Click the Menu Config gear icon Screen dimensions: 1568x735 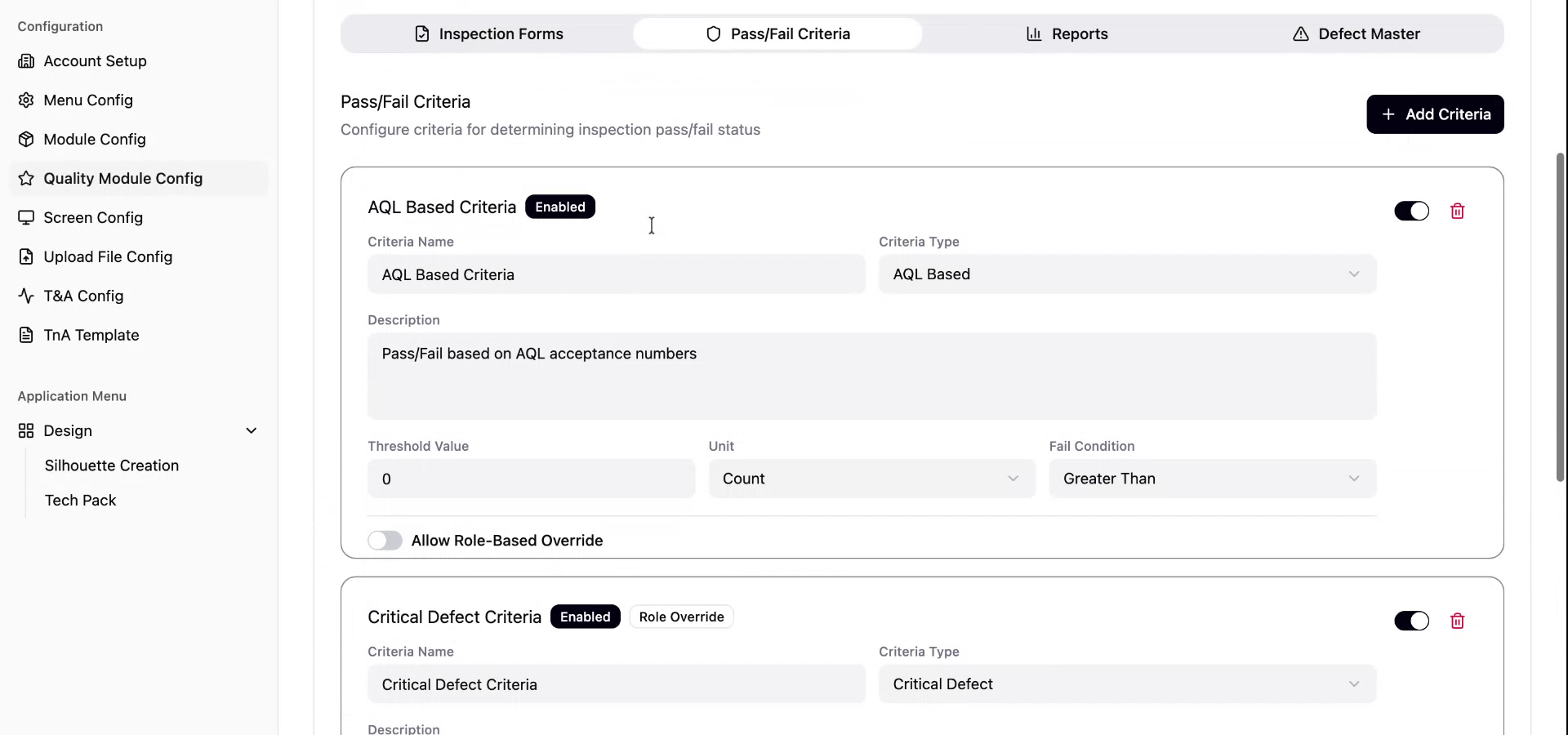[x=26, y=100]
